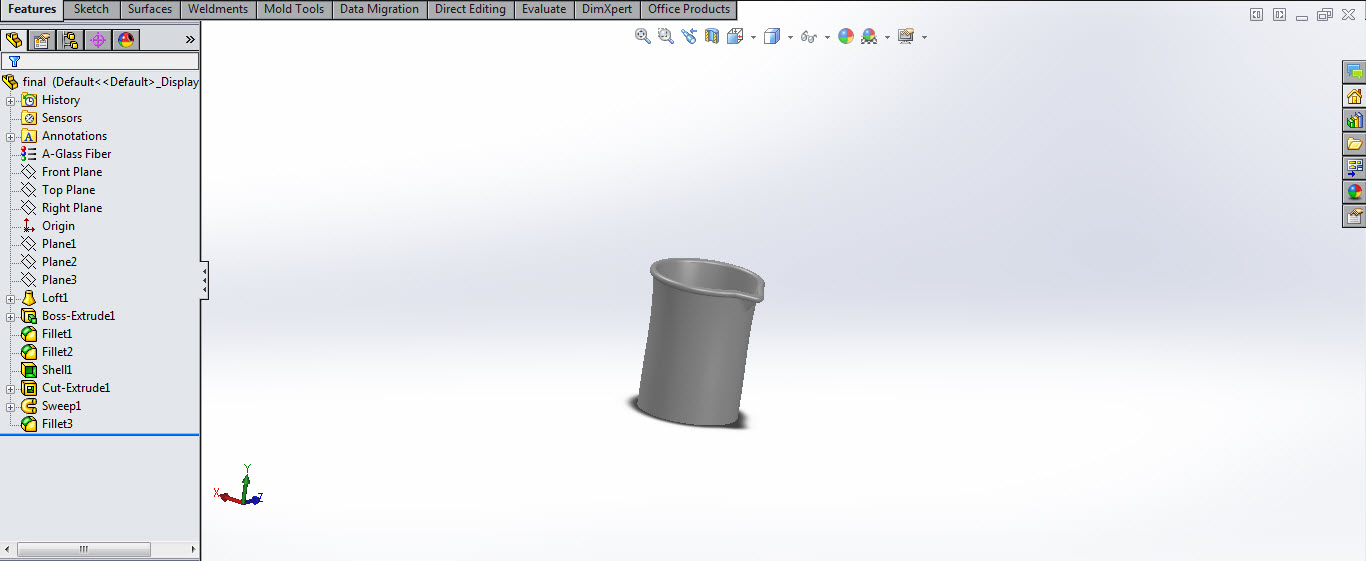Open the Surfaces ribbon tab

pos(150,9)
